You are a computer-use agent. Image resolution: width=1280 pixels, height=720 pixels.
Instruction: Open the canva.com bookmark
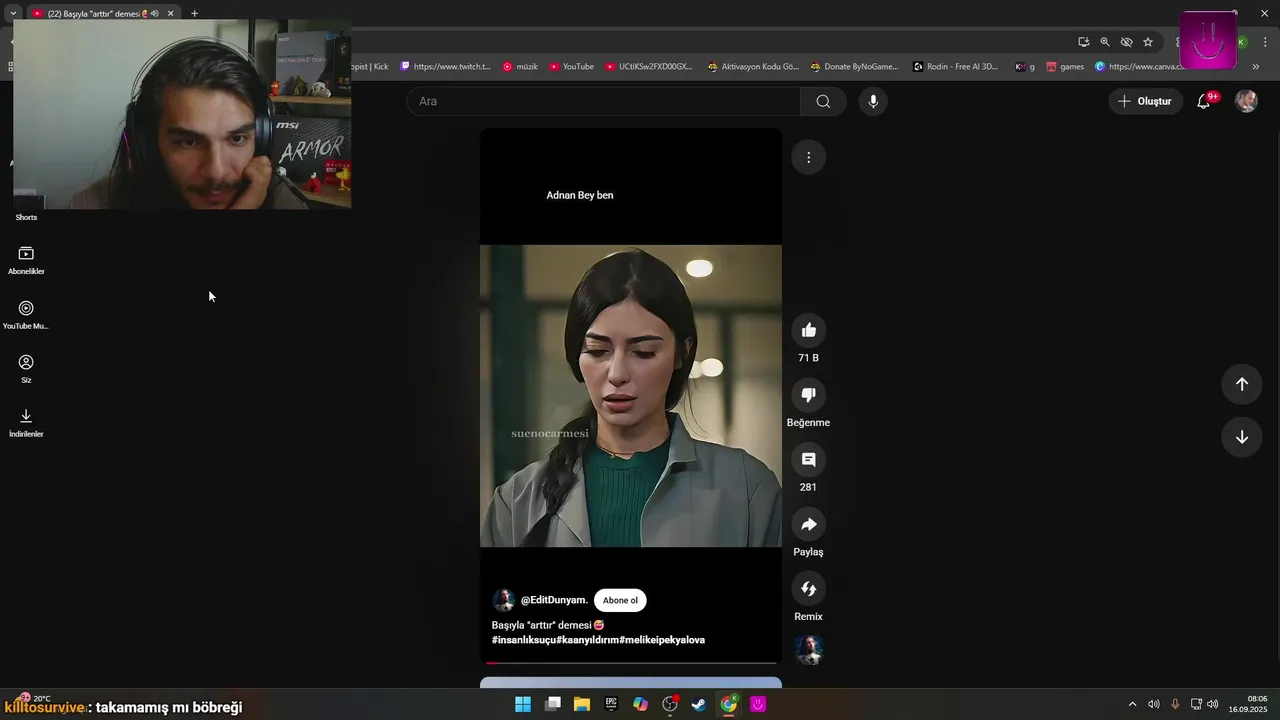(x=1139, y=67)
